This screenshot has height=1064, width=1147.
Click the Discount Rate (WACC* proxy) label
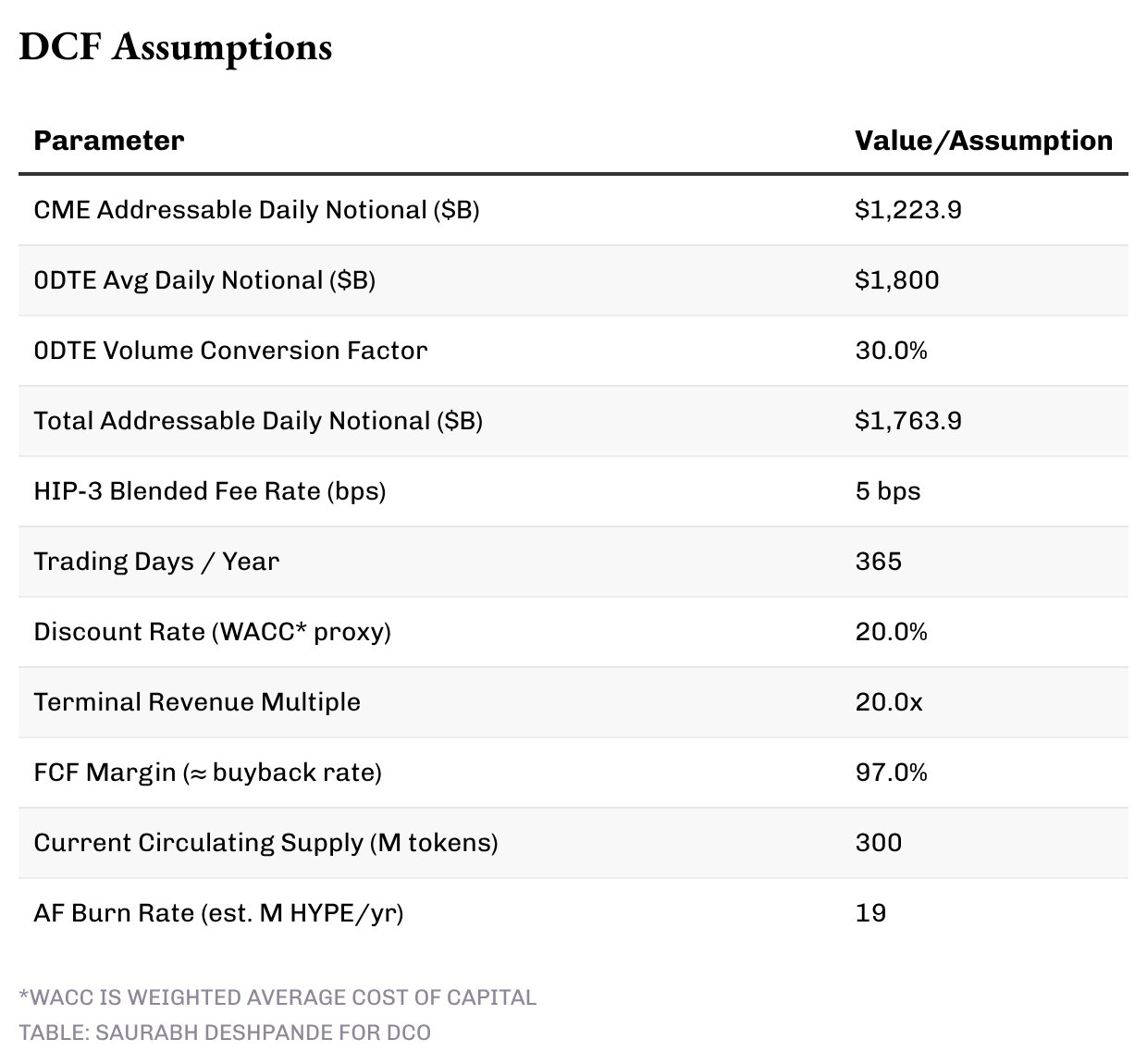pyautogui.click(x=212, y=632)
